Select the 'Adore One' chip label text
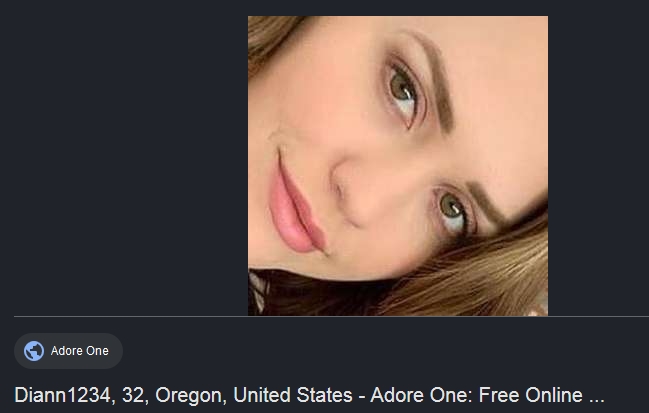 point(79,351)
